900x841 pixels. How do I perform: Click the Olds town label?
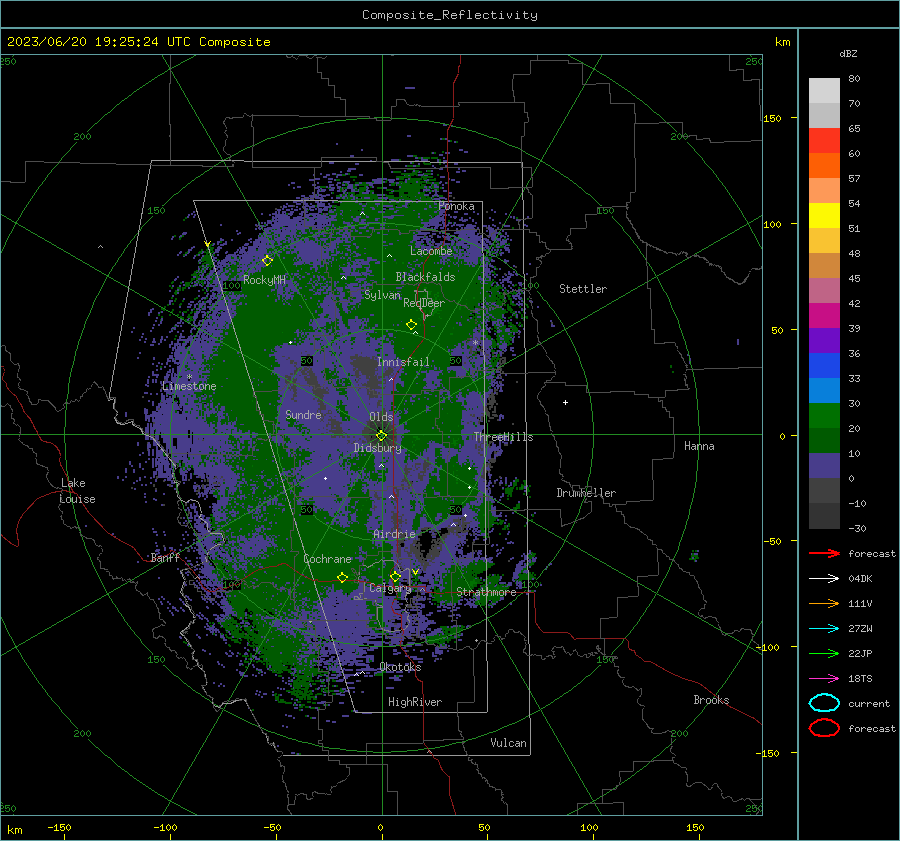381,417
